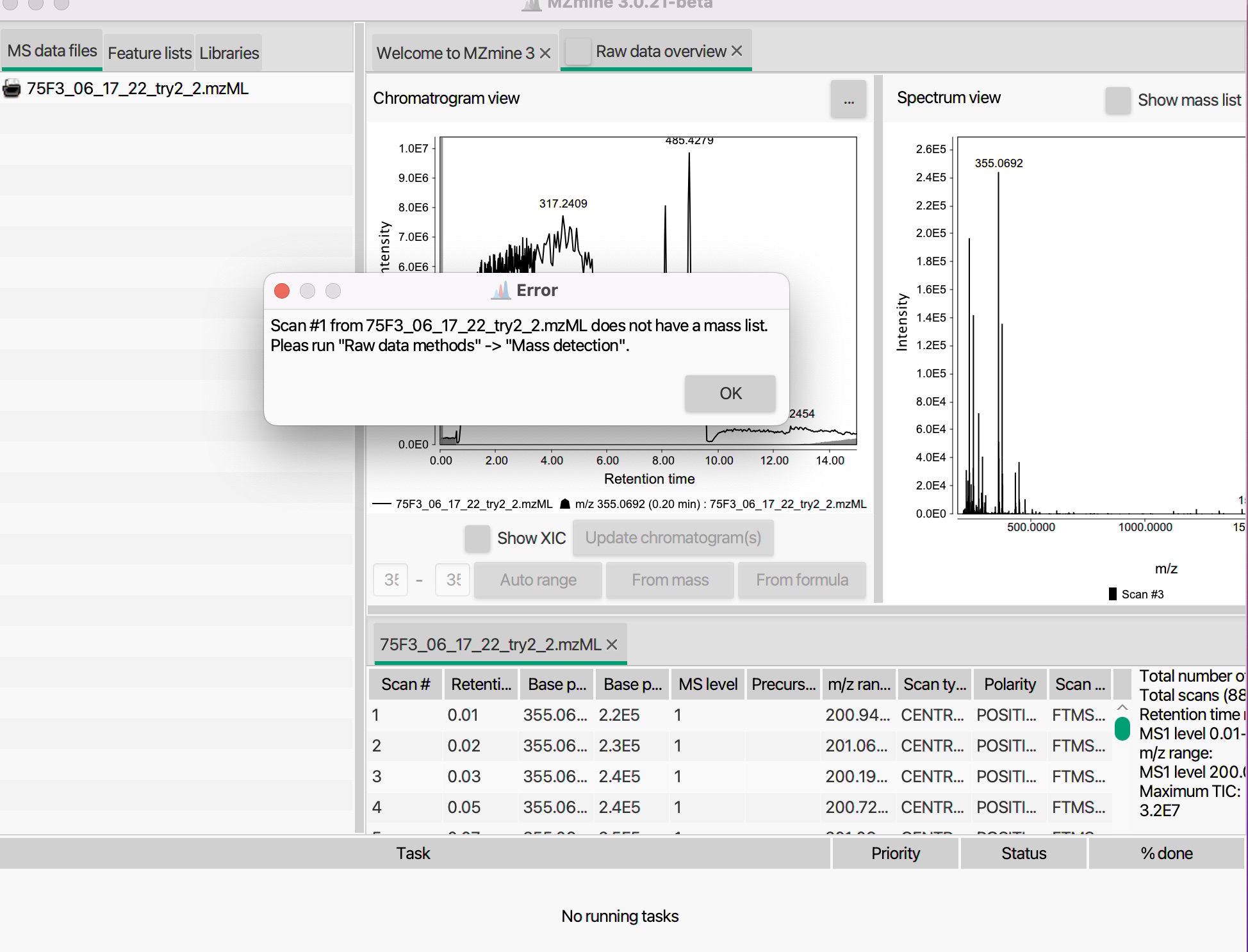Viewport: 1248px width, 952px height.
Task: Select the file icon beside 75F3_06_17_22_try2_2.mzML
Action: coord(13,89)
